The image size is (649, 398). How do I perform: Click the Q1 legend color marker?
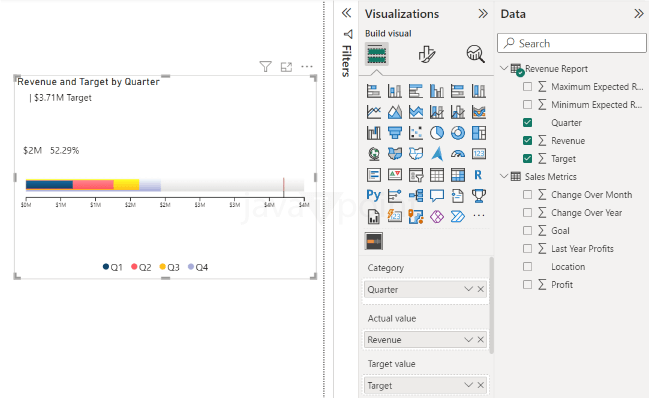pyautogui.click(x=106, y=266)
